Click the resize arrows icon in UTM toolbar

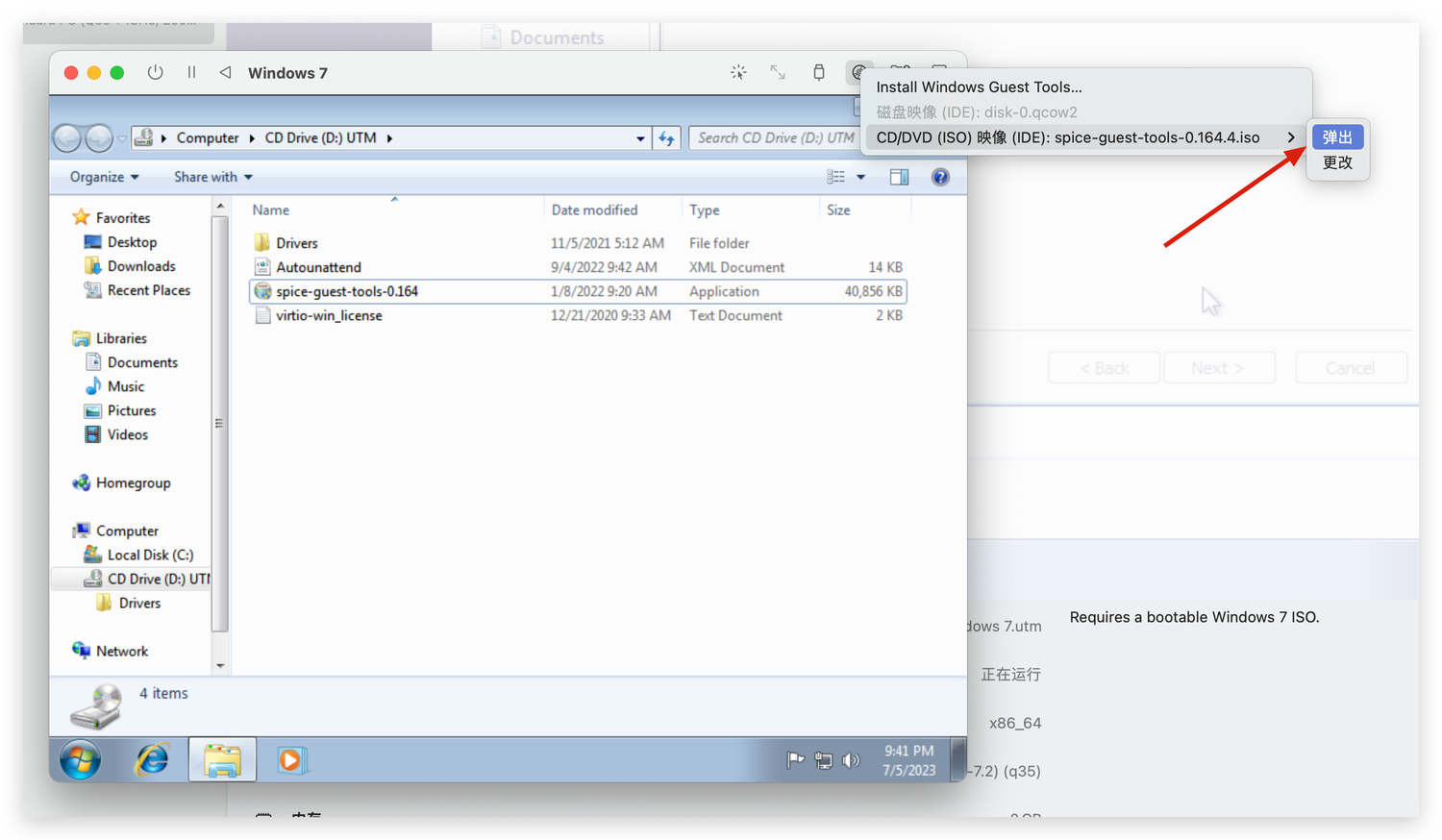(x=778, y=72)
